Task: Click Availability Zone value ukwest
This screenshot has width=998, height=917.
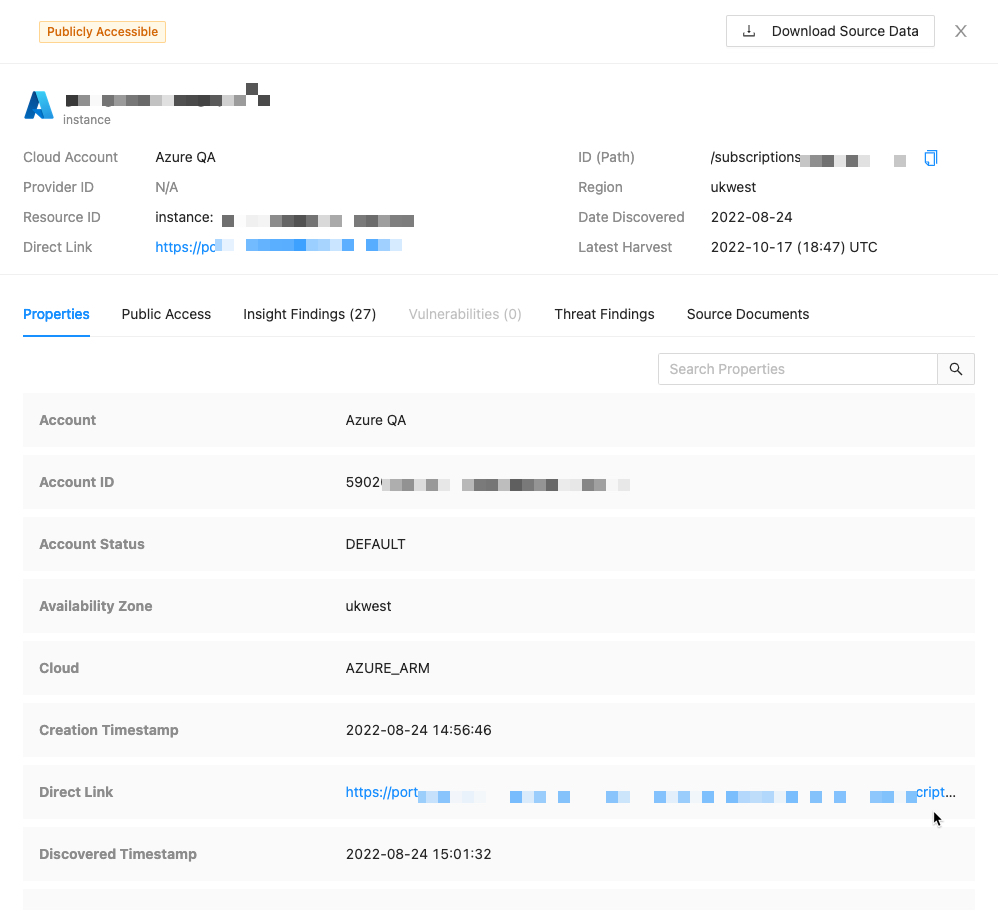Action: point(368,606)
